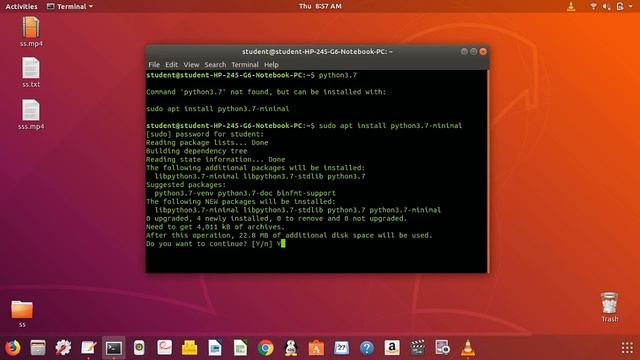The height and width of the screenshot is (360, 640).
Task: Open Activities overview
Action: pos(21,7)
